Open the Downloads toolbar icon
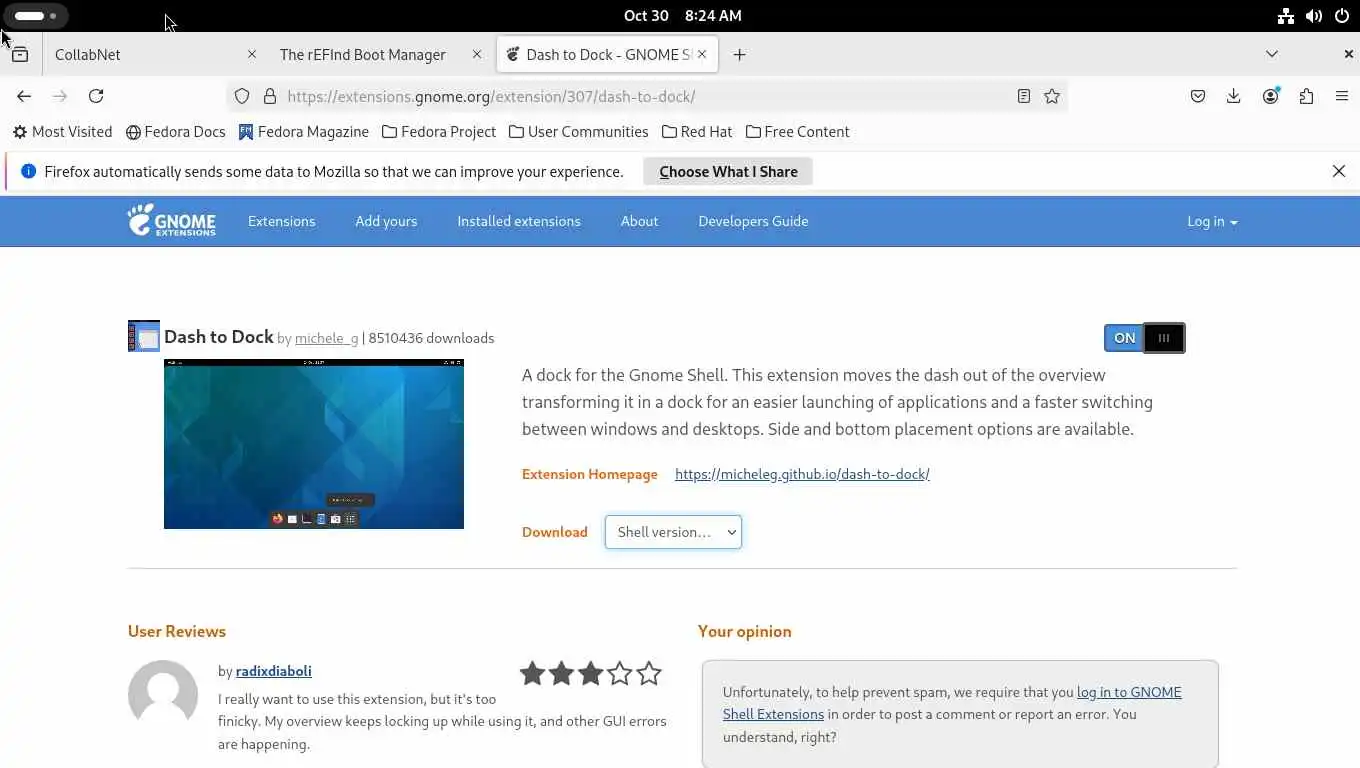1360x768 pixels. click(x=1234, y=96)
